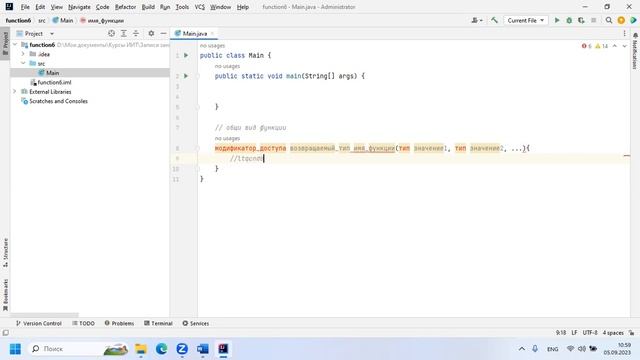
Task: Open Search Everywhere magnifier icon
Action: [x=609, y=20]
